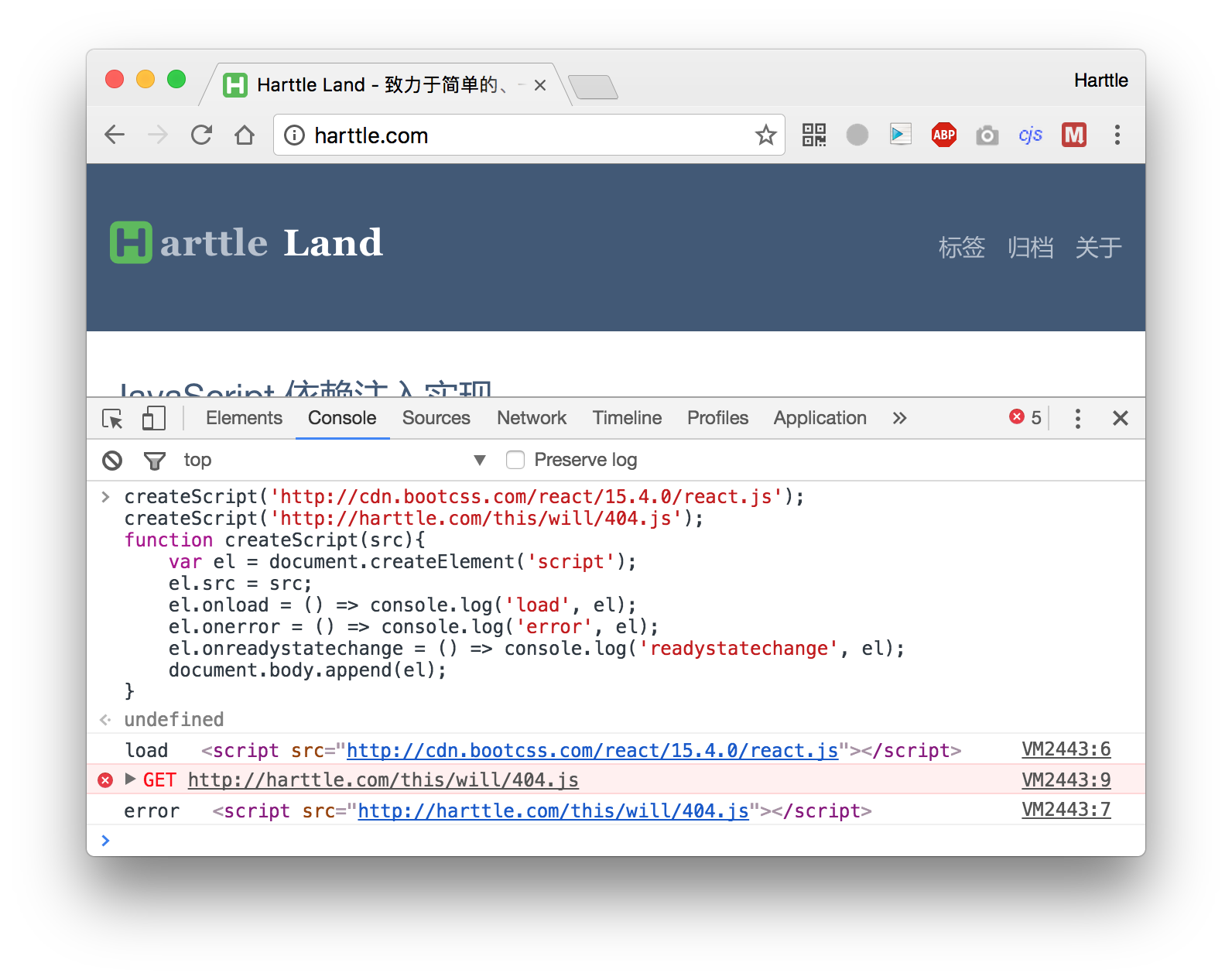Clear the console with the ban icon

[x=112, y=461]
